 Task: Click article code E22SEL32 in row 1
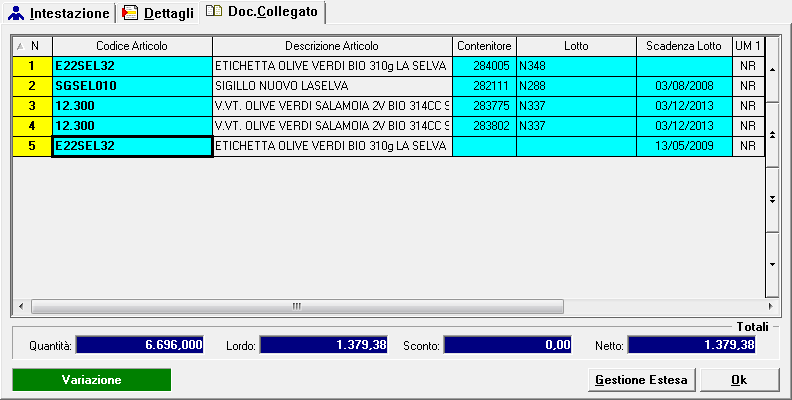coord(132,66)
